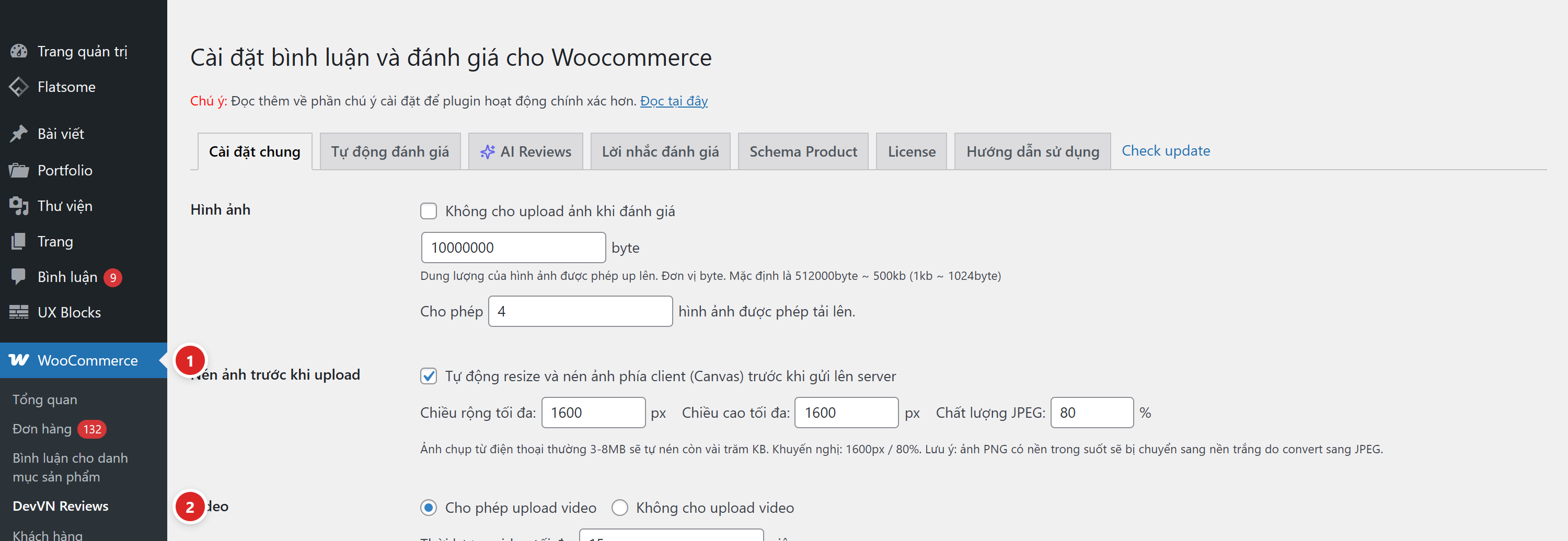
Task: Click the Dung lượng của hình ảnh description
Action: [710, 276]
